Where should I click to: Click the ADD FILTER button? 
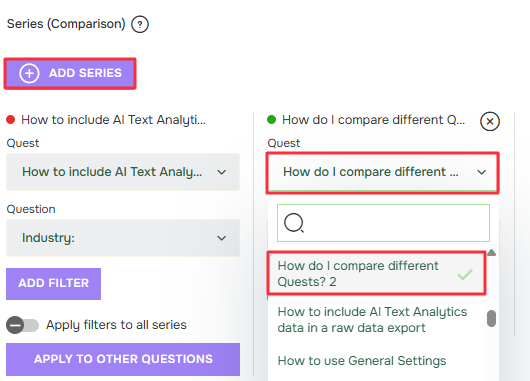point(53,284)
